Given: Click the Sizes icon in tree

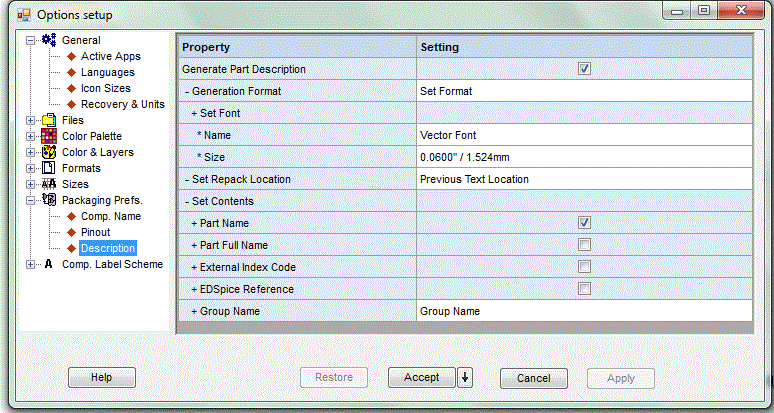Looking at the screenshot, I should coord(49,184).
